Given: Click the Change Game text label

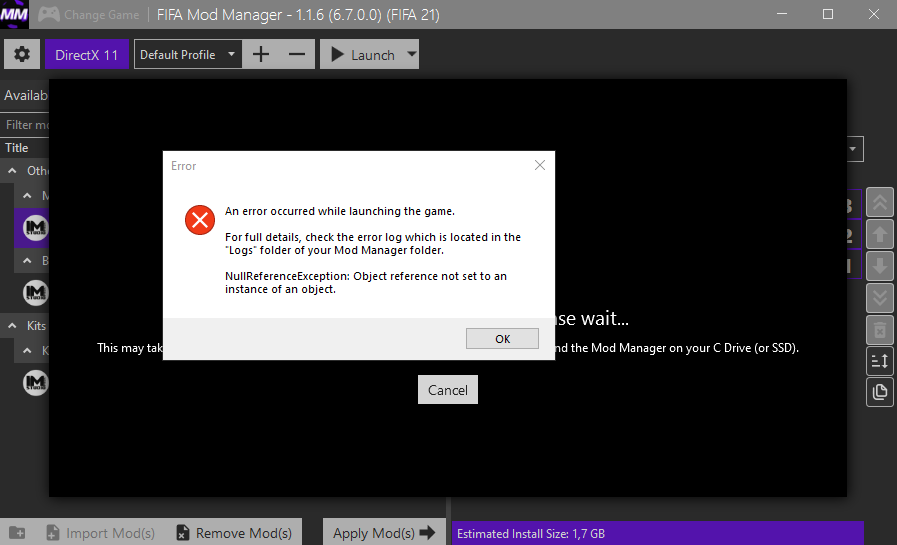Looking at the screenshot, I should 101,14.
